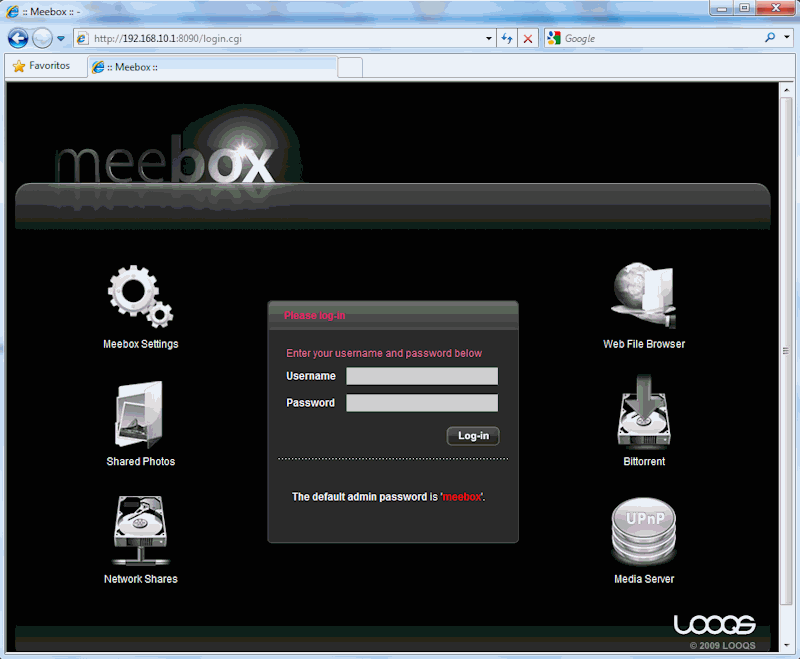The image size is (800, 659).
Task: Click the vertical scrollbar thumb
Action: (786, 351)
